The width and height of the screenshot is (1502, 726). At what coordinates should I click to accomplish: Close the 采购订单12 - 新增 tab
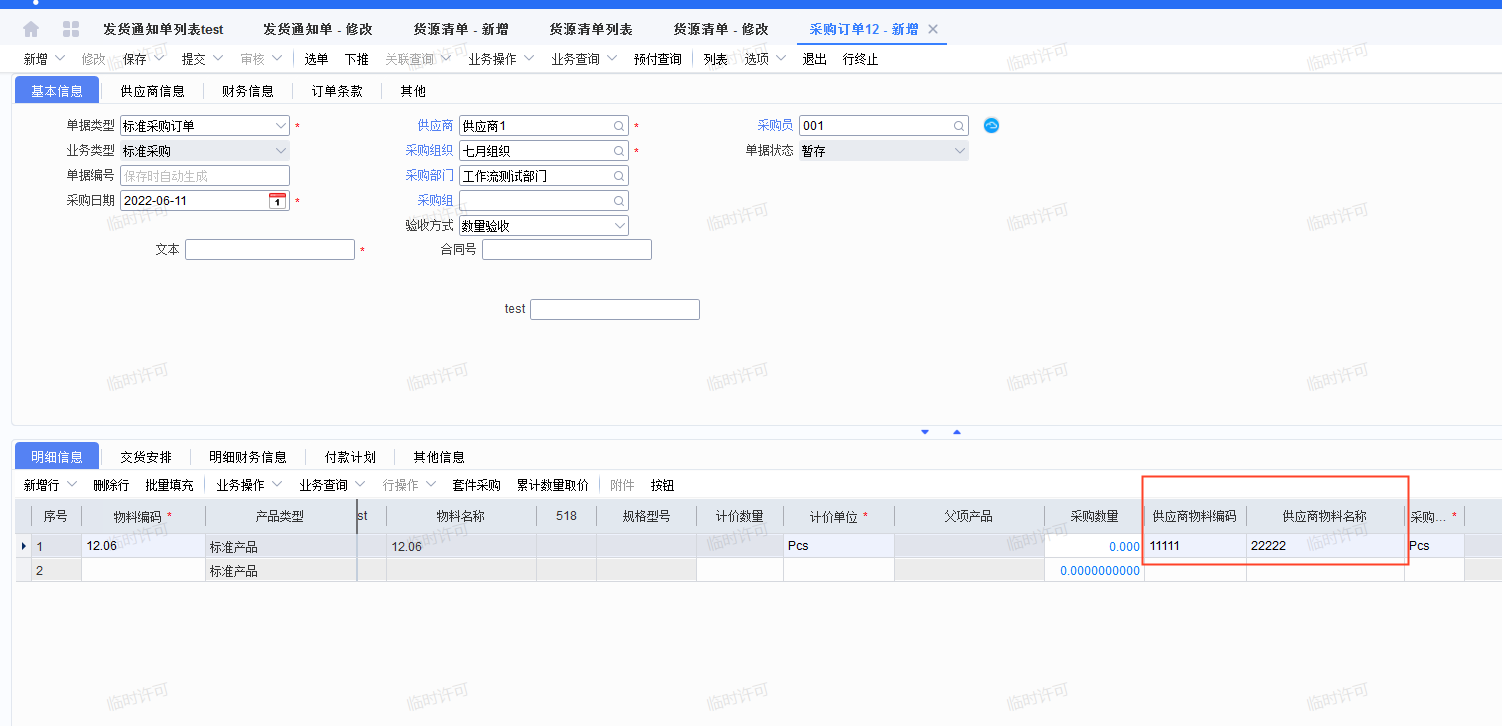[933, 29]
